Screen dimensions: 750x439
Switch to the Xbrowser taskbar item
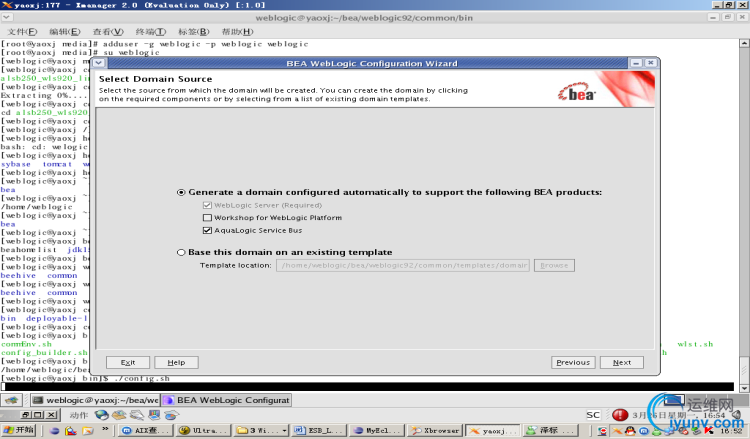click(435, 431)
